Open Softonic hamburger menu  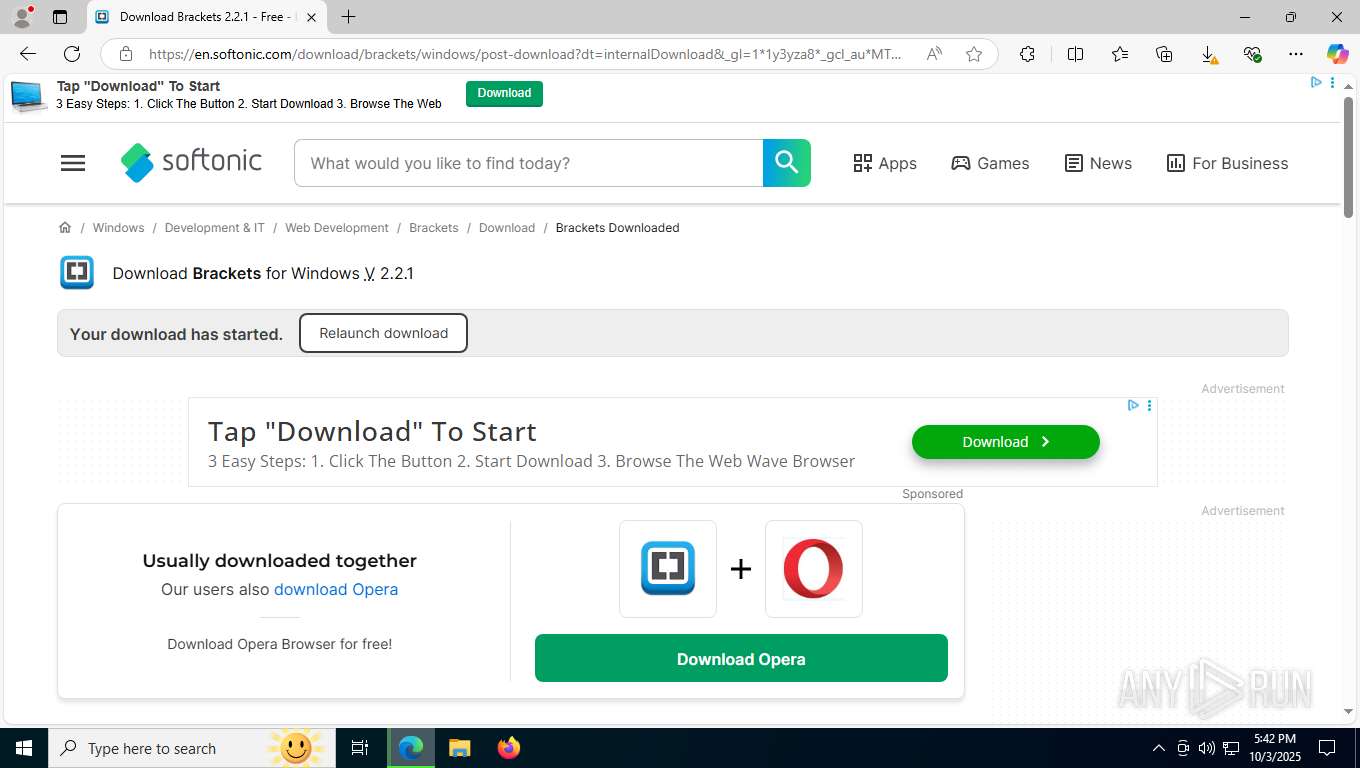(x=73, y=163)
